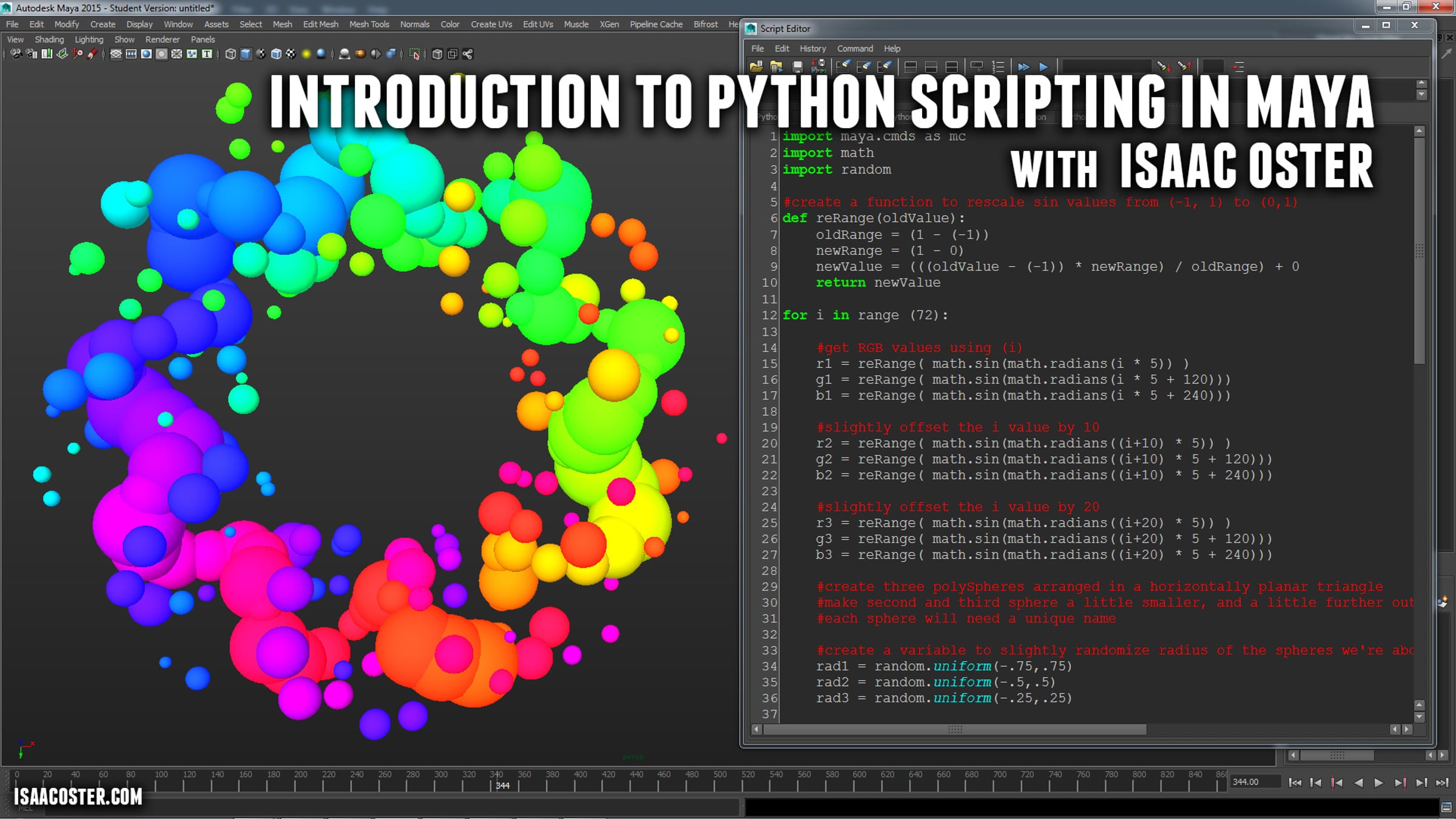Screen dimensions: 1456x819
Task: Open Maya's Mesh Tools menu
Action: [x=369, y=24]
